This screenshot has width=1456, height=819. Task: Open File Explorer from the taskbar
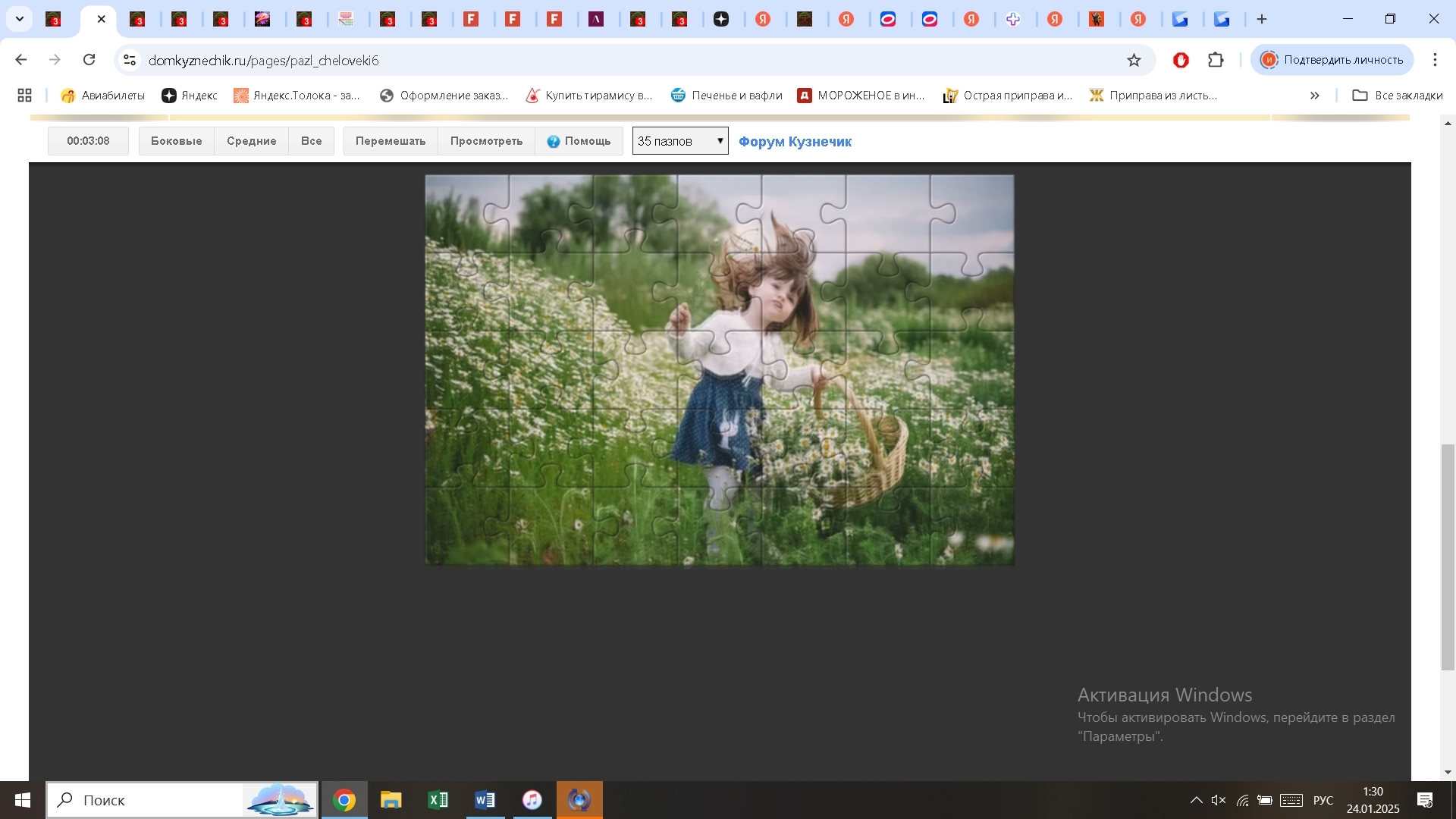(x=391, y=800)
